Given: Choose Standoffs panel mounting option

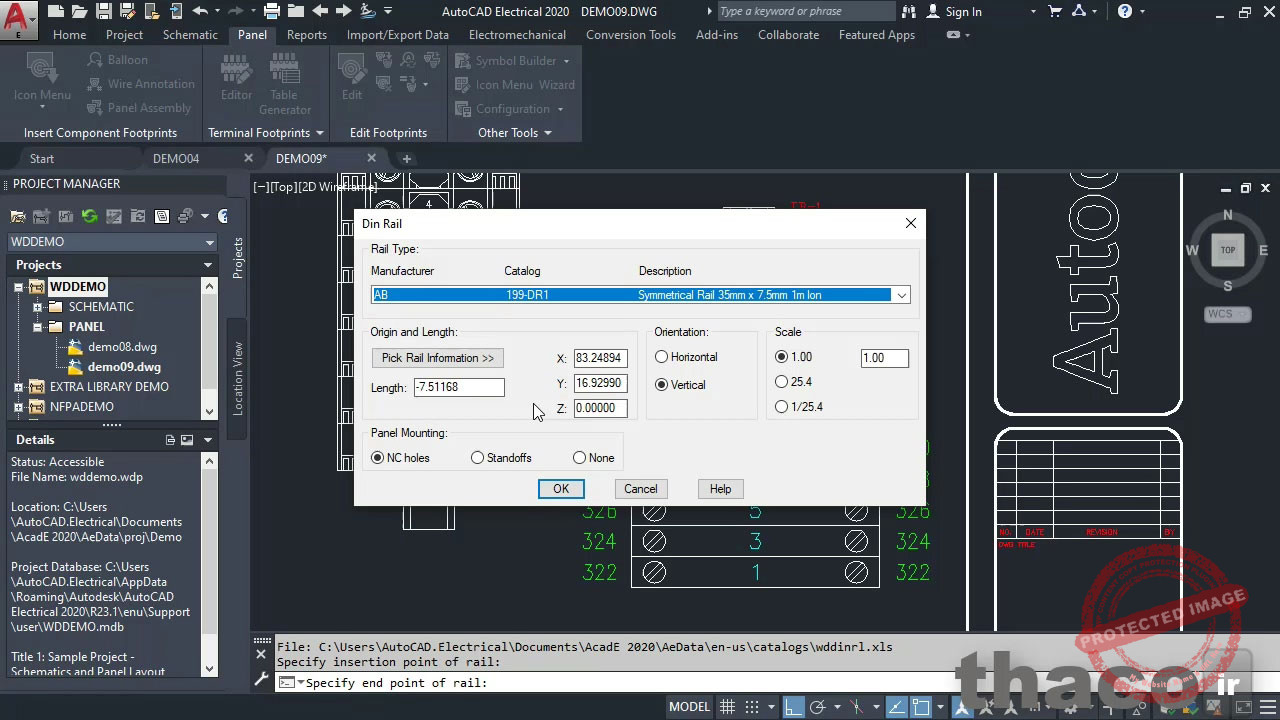Looking at the screenshot, I should [478, 457].
